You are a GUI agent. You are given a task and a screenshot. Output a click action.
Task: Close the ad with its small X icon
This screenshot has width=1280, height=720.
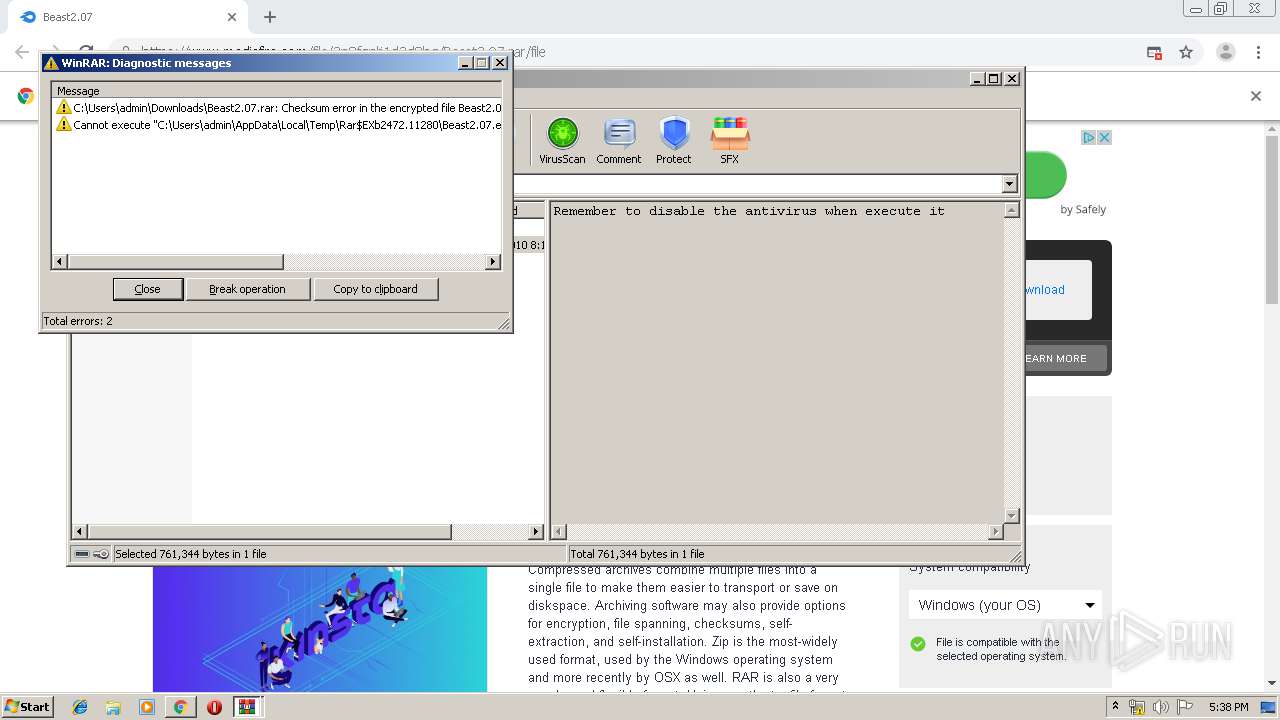(x=1104, y=137)
